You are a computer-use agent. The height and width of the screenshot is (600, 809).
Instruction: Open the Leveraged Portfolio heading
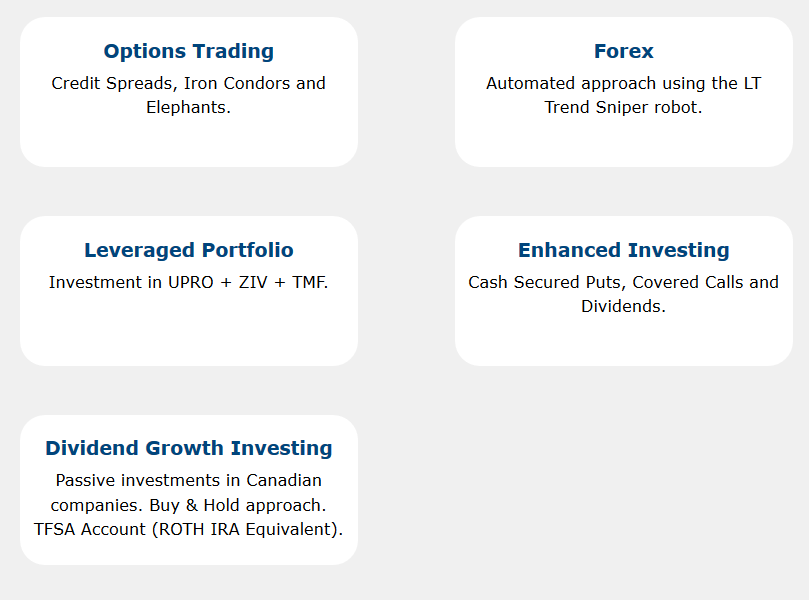point(189,250)
